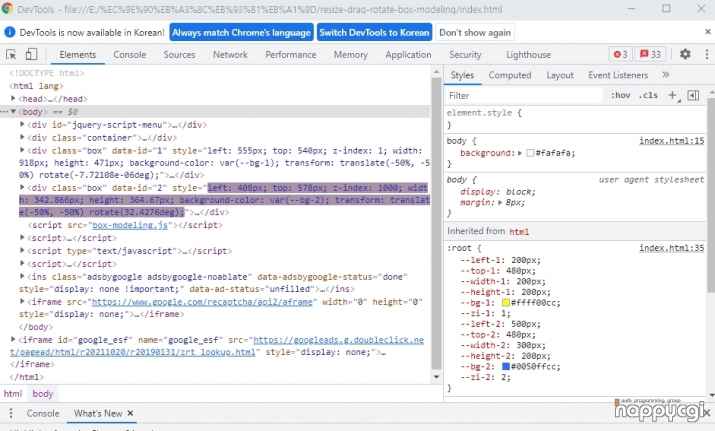The height and width of the screenshot is (431, 715).
Task: Expand the jquery-script-menu div
Action: (22, 124)
